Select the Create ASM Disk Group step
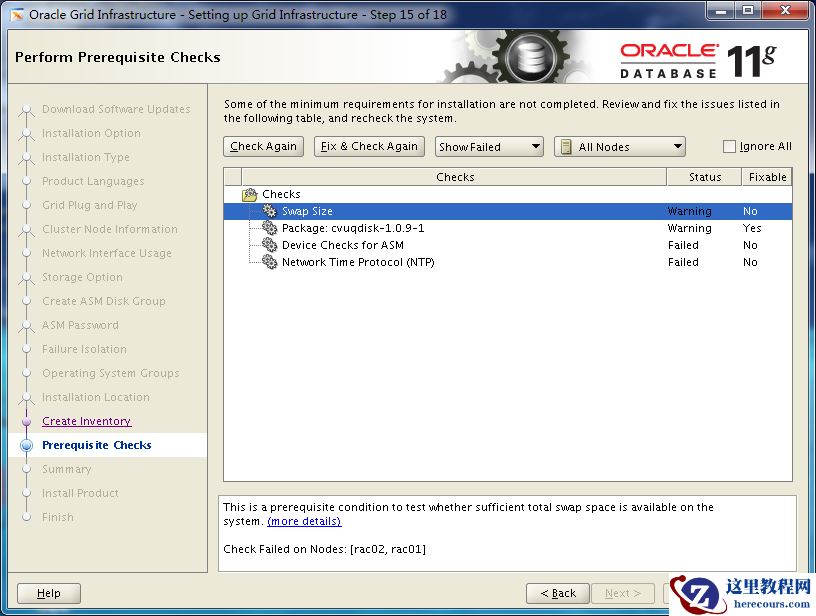The width and height of the screenshot is (816, 616). tap(104, 301)
